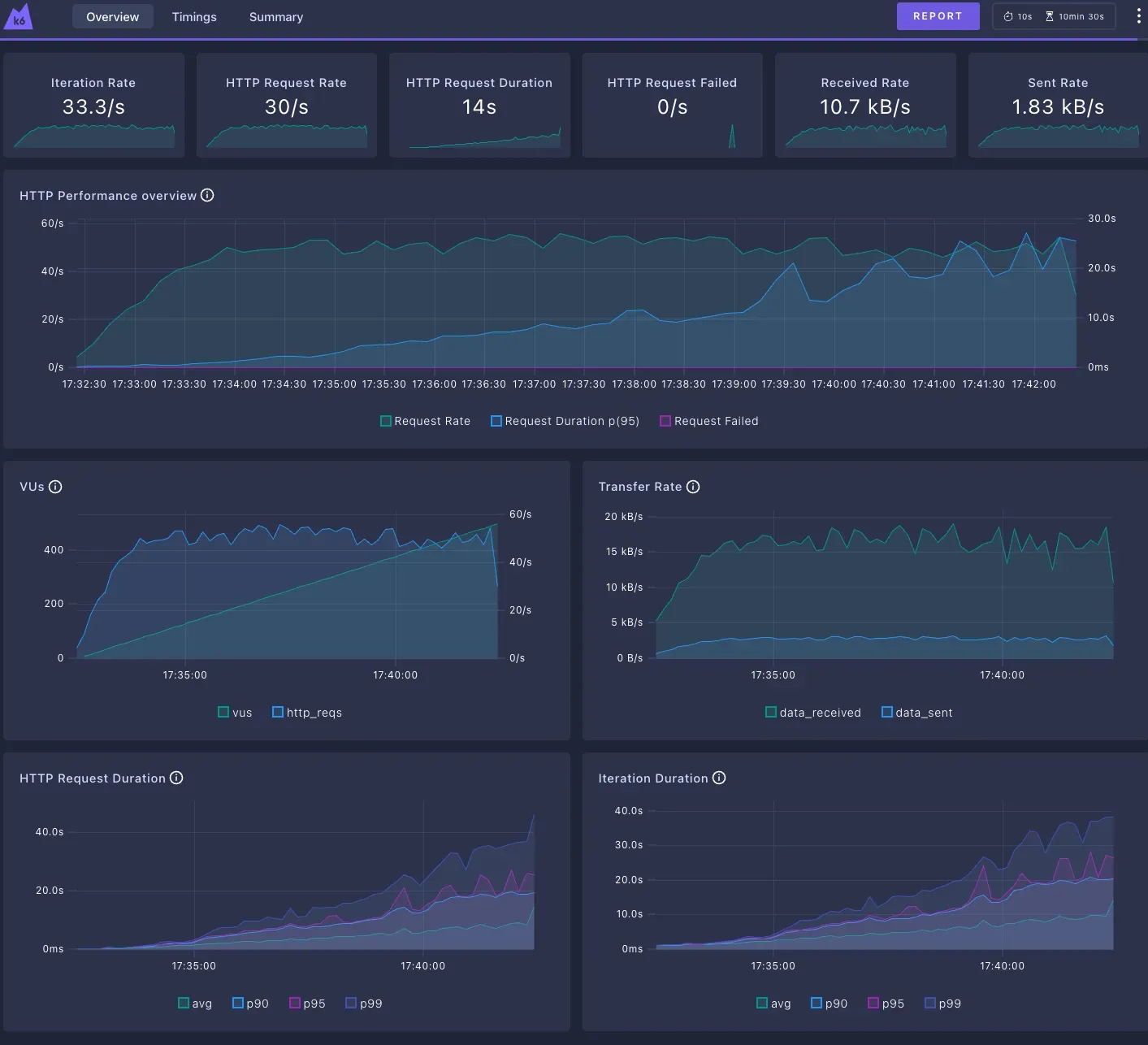
Task: Show info icon next to VUs
Action: [x=55, y=487]
